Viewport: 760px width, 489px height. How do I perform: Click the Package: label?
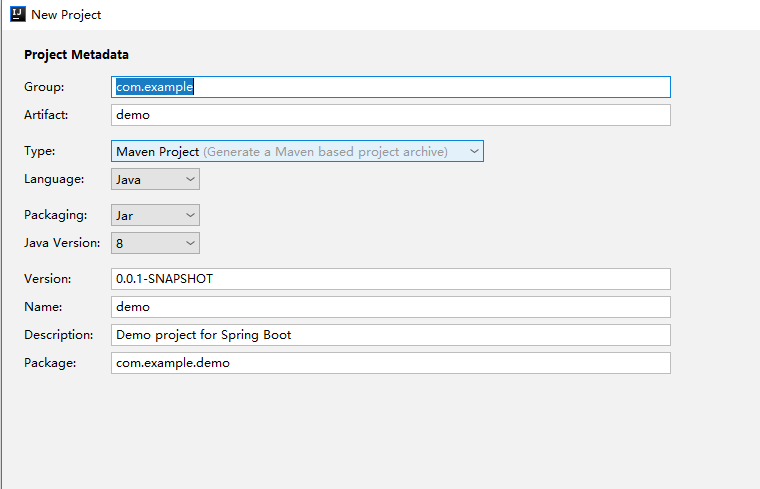coord(50,363)
